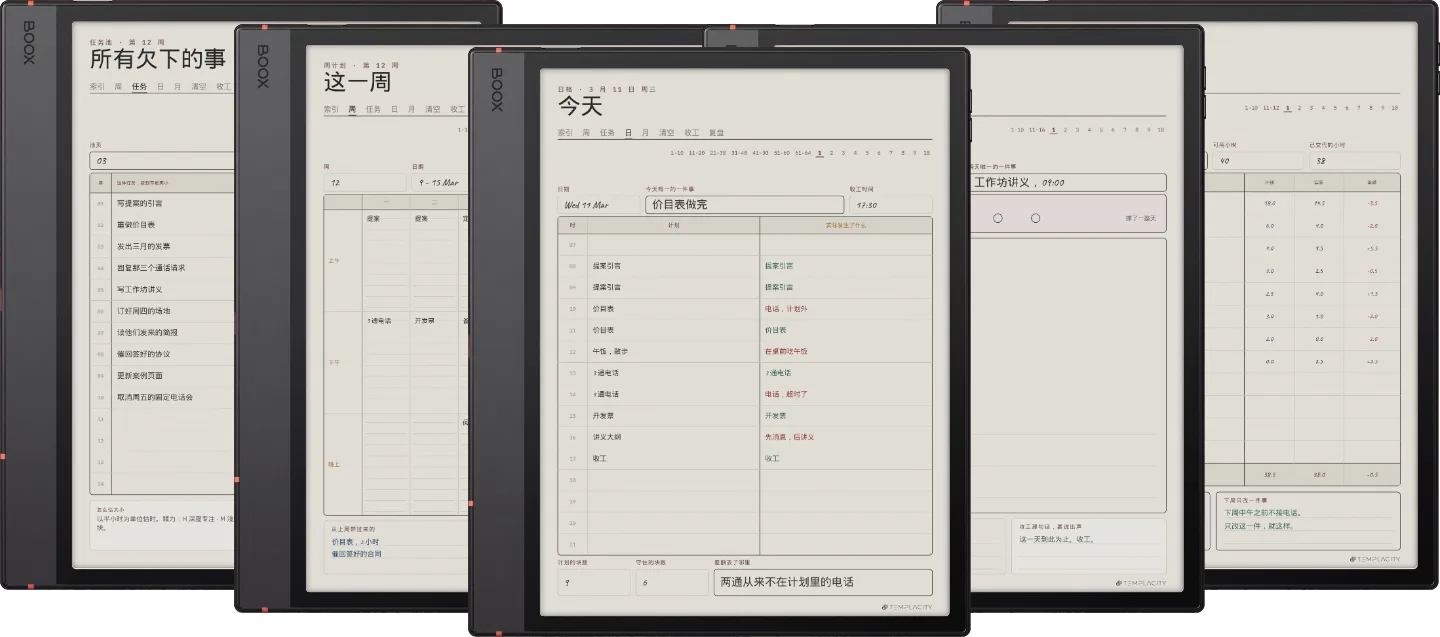This screenshot has width=1440, height=637.
Task: Select the circle nearest 撑了一整天
Action: (1035, 218)
